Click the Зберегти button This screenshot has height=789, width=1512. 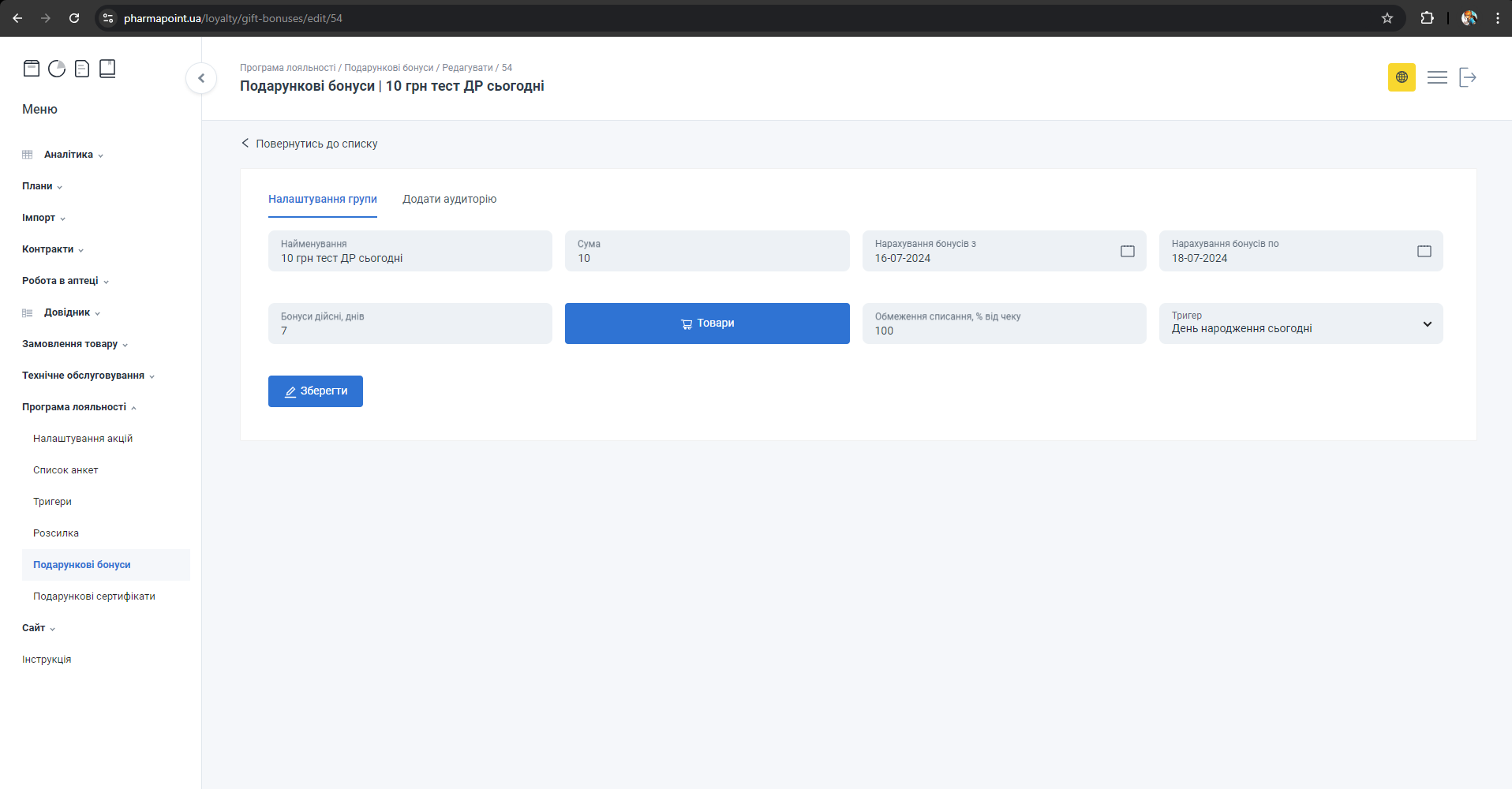pyautogui.click(x=316, y=391)
